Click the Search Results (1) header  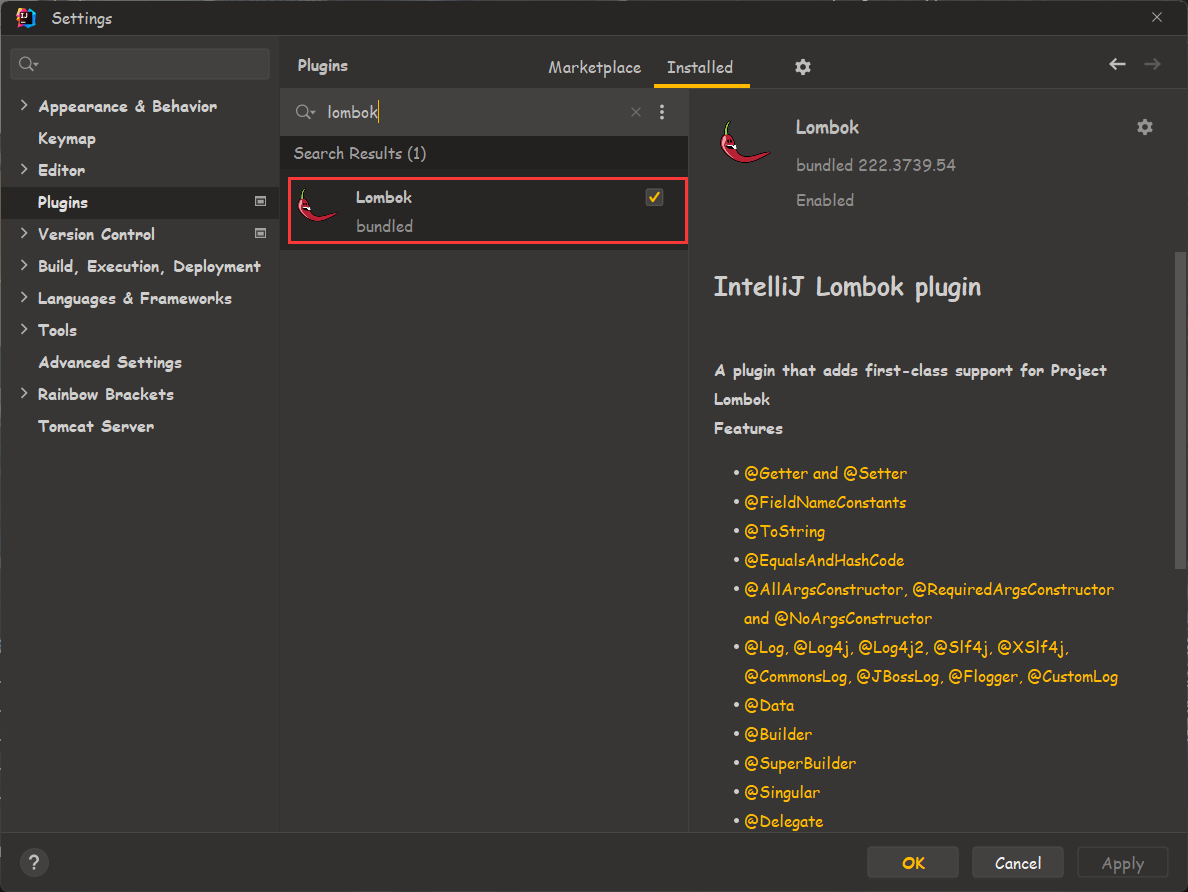click(360, 153)
